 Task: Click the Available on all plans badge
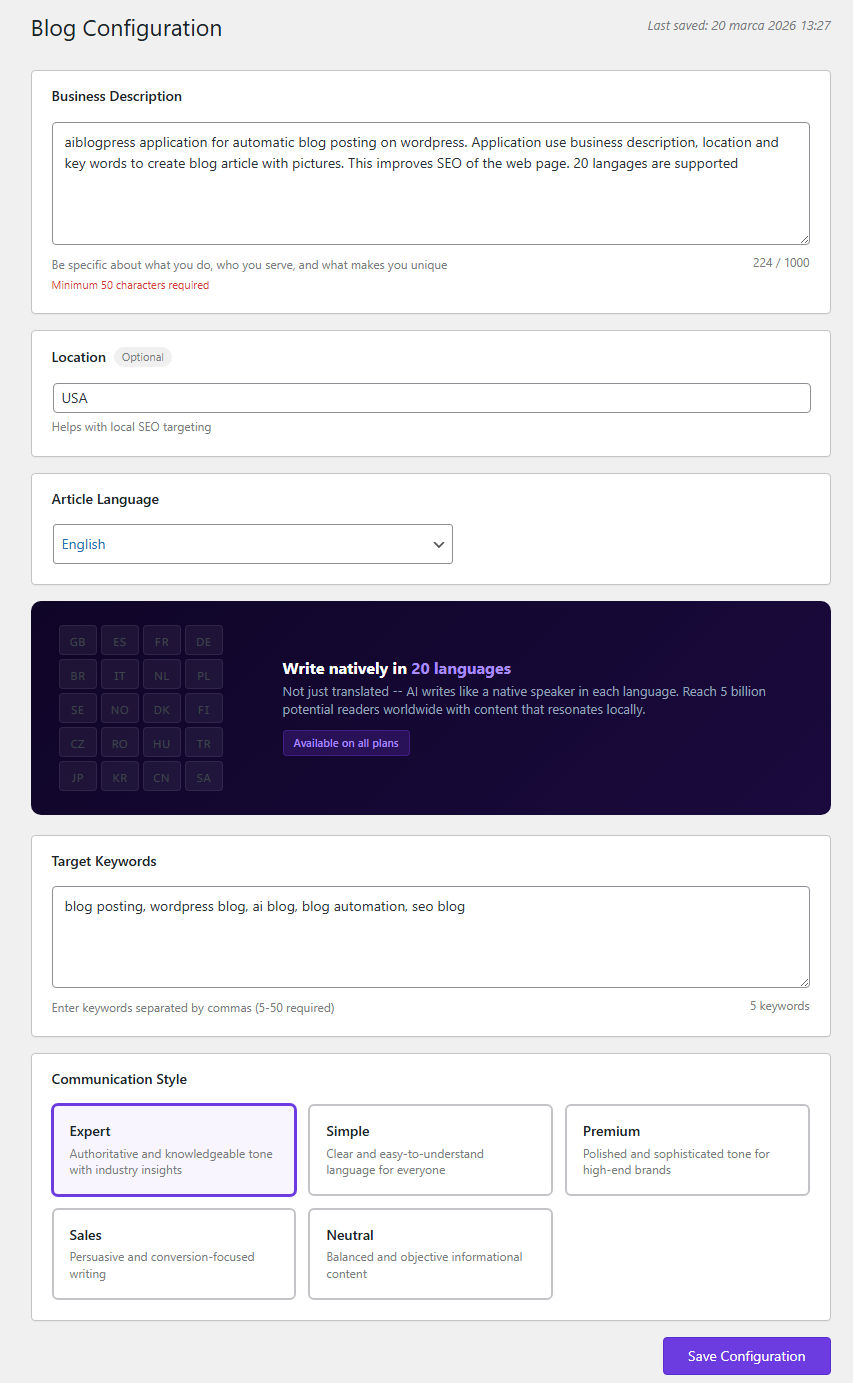click(x=345, y=742)
